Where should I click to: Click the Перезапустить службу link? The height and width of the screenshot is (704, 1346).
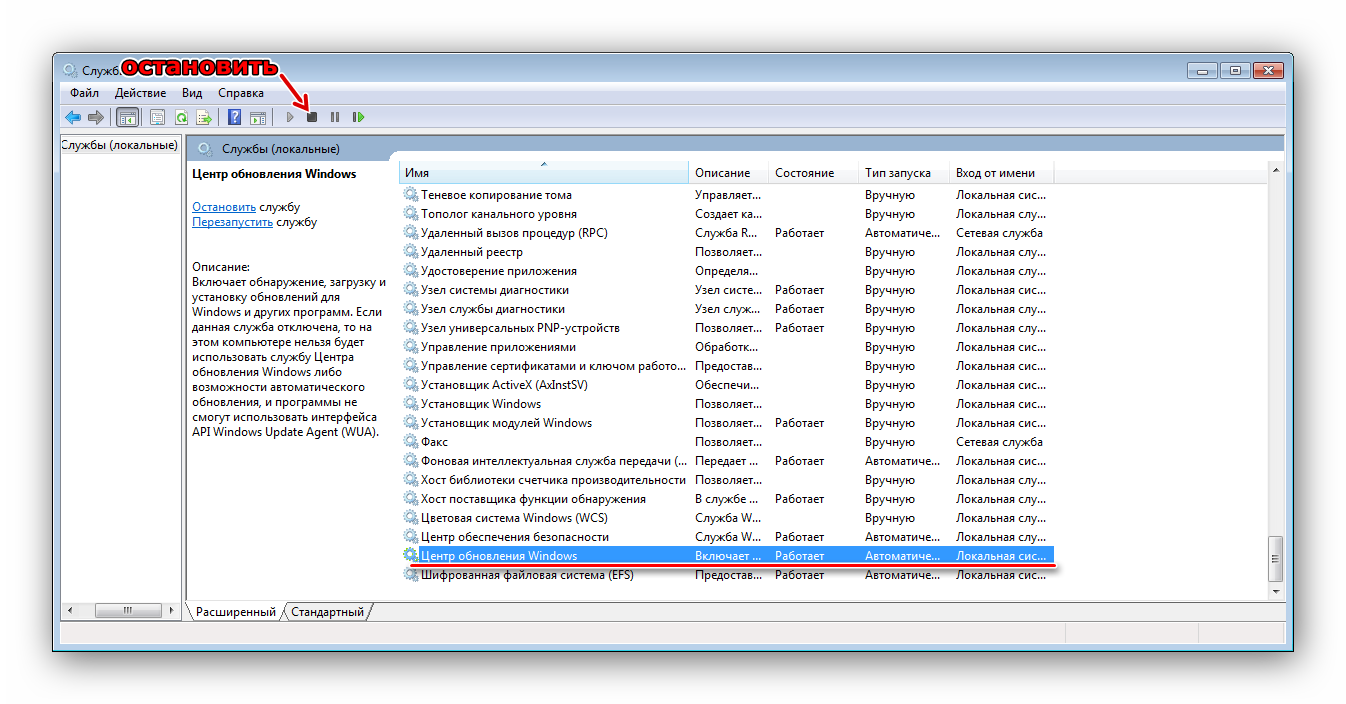[232, 222]
